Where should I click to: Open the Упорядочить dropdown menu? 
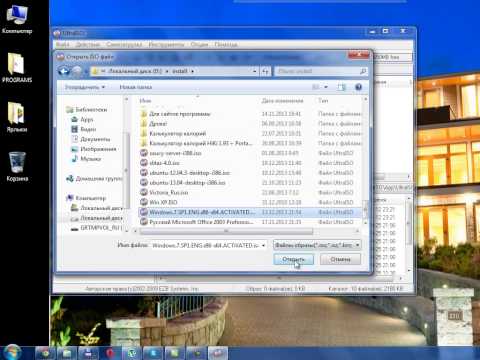(85, 87)
